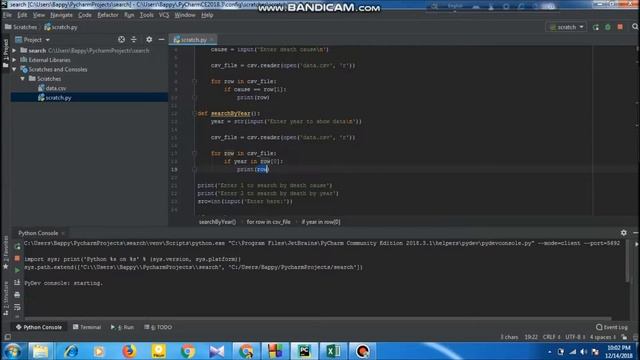Collapse the Scratches folder
The image size is (640, 360).
point(23,79)
